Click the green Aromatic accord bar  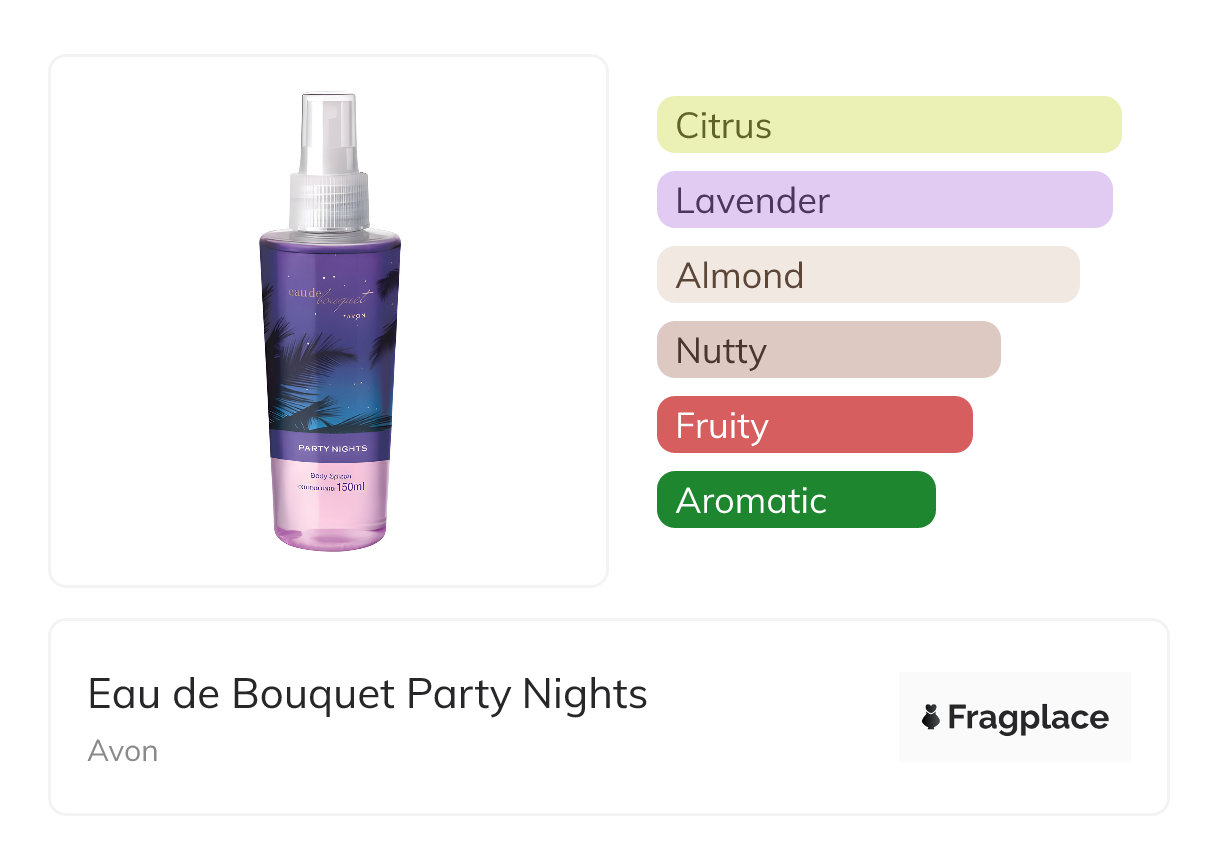click(795, 500)
